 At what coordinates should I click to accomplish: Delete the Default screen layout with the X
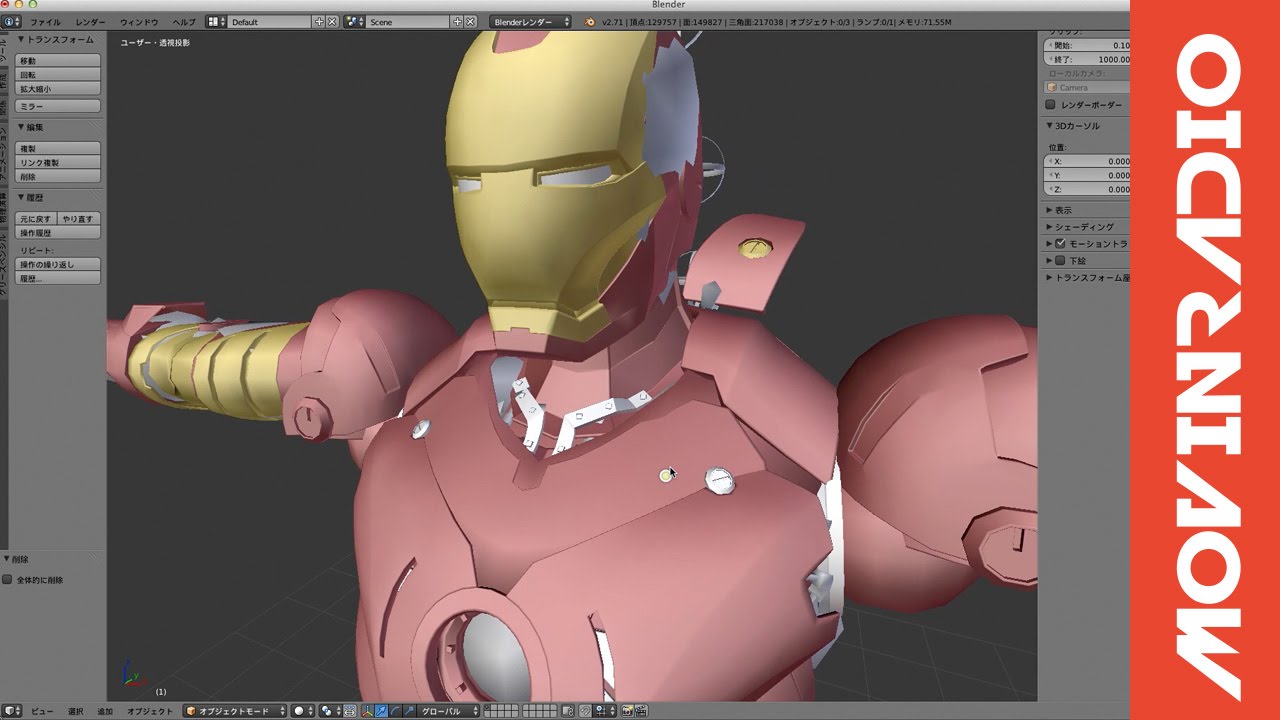332,21
